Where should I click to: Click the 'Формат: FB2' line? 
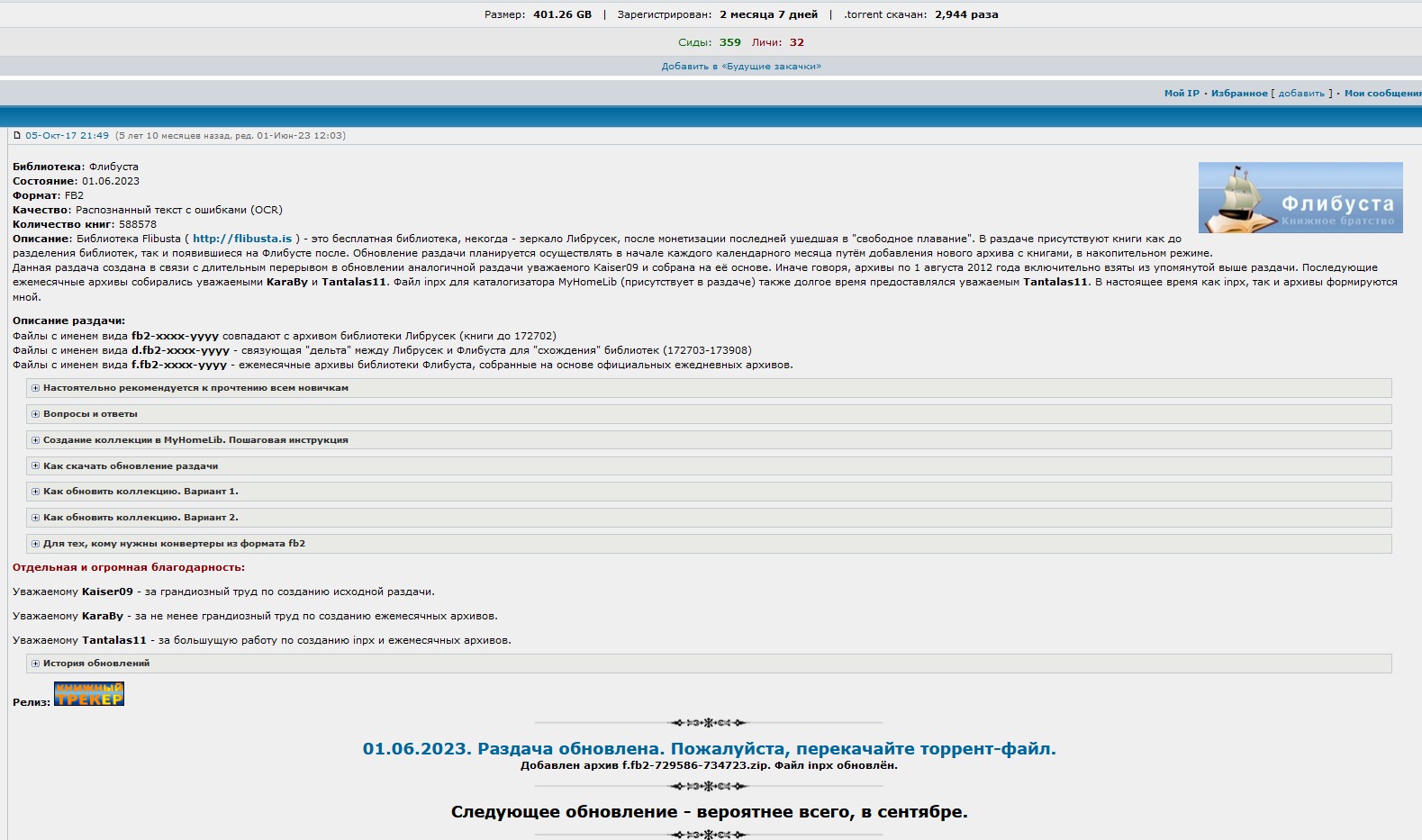48,195
